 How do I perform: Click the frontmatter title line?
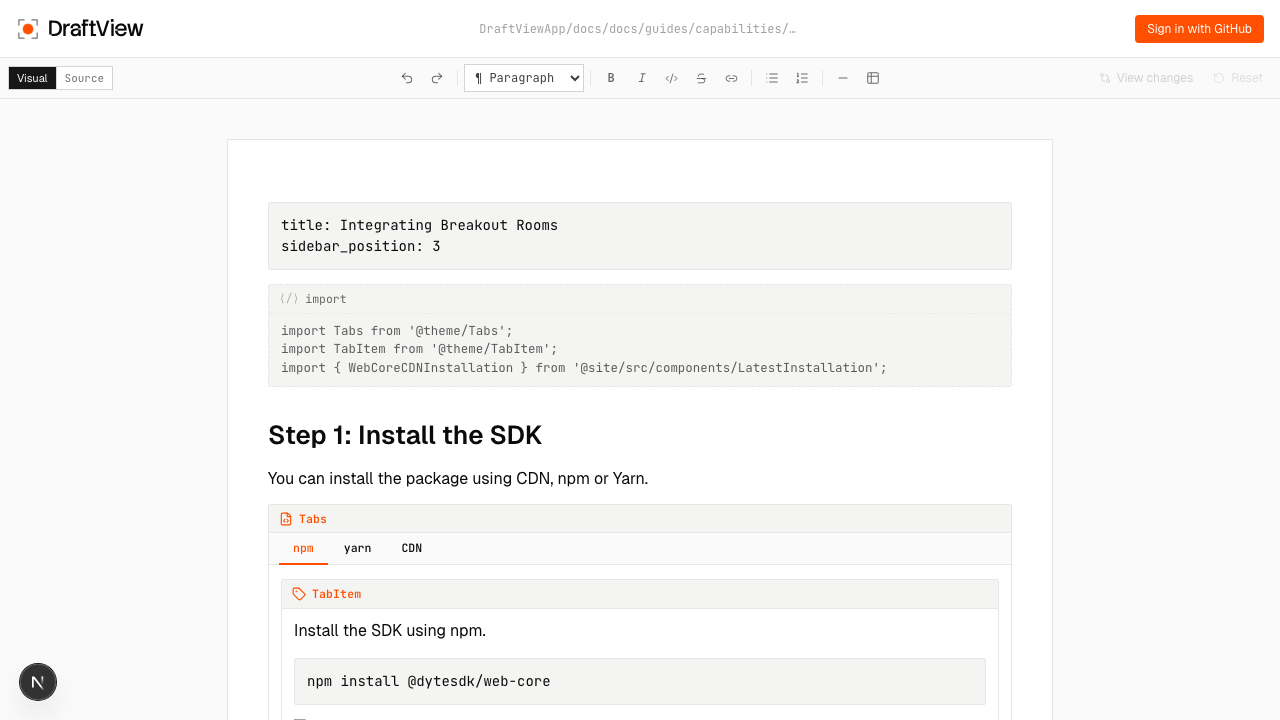click(419, 225)
